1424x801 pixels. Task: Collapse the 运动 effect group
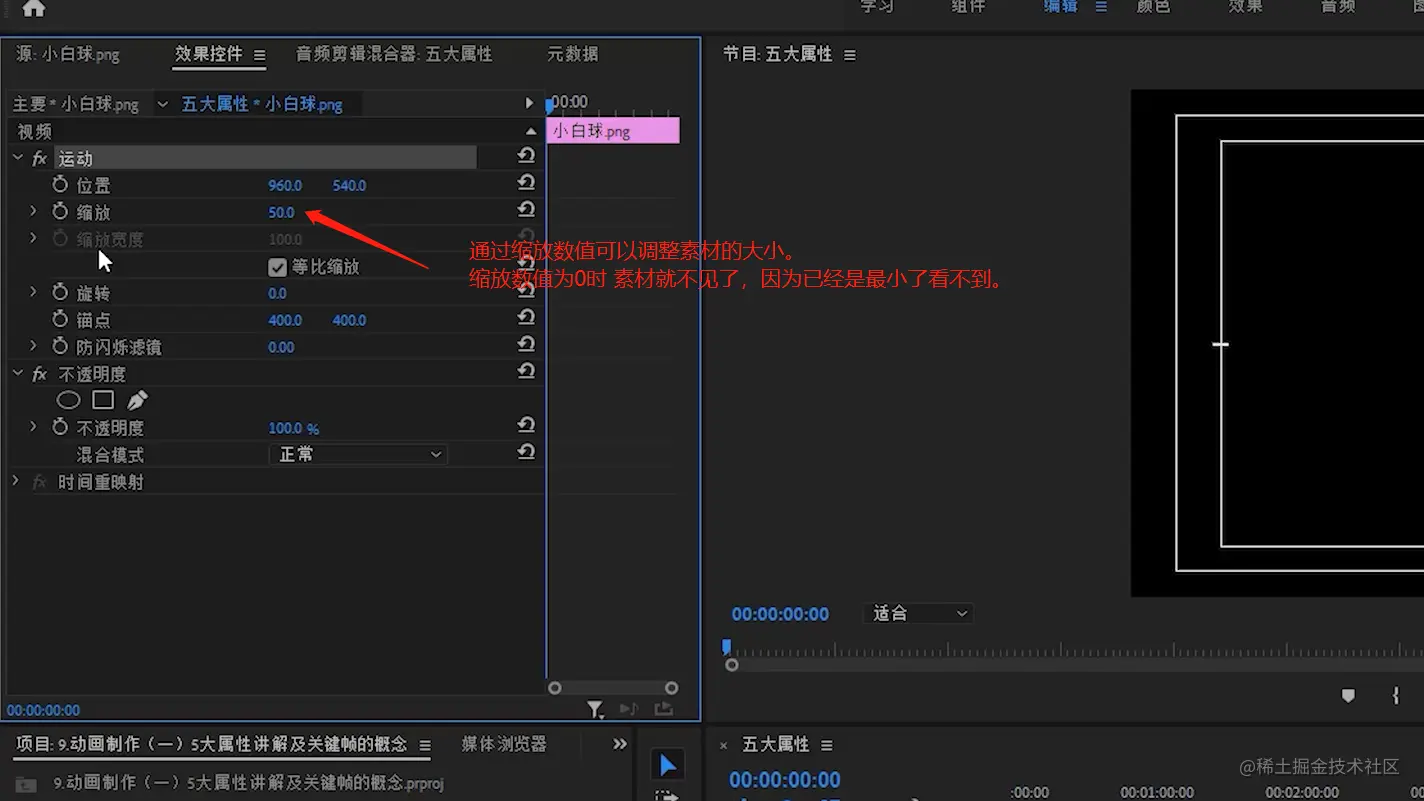tap(17, 158)
